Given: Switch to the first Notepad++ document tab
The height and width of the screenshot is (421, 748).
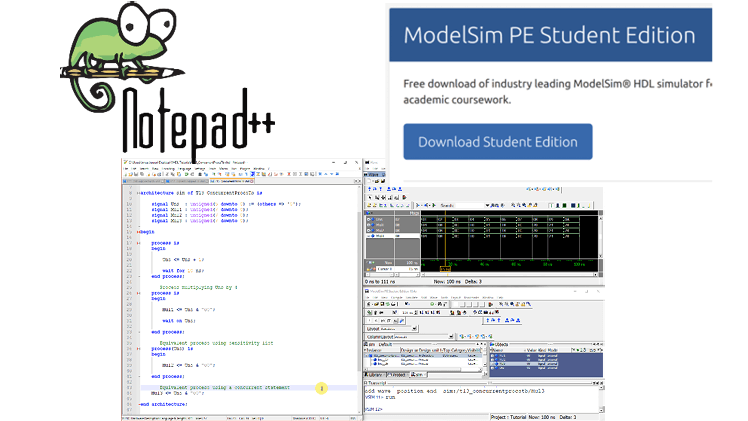Looking at the screenshot, I should tap(143, 181).
